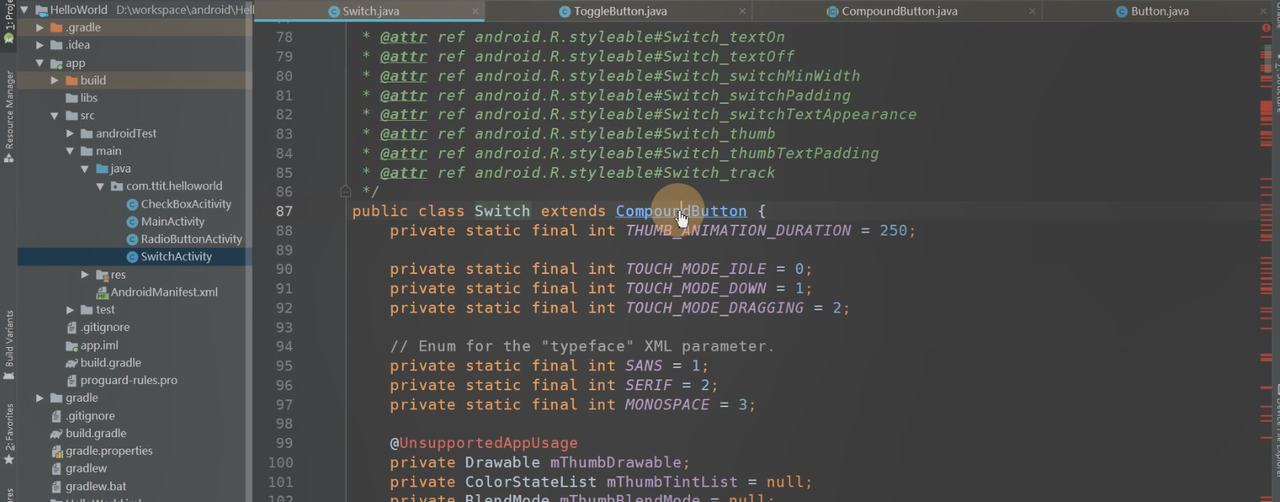Screen dimensions: 1280x502
Task: Expand the test folder arrow
Action: click(x=70, y=310)
